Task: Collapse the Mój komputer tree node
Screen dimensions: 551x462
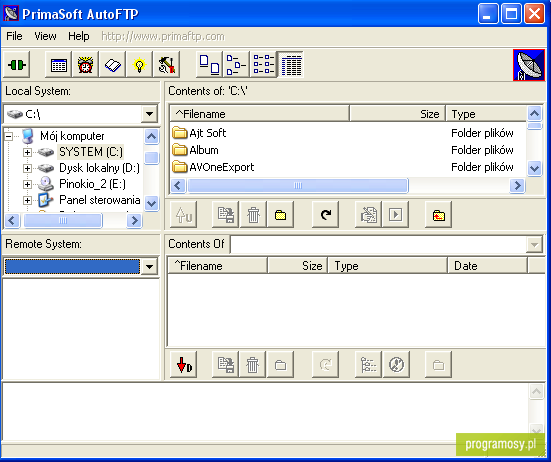Action: (x=9, y=136)
